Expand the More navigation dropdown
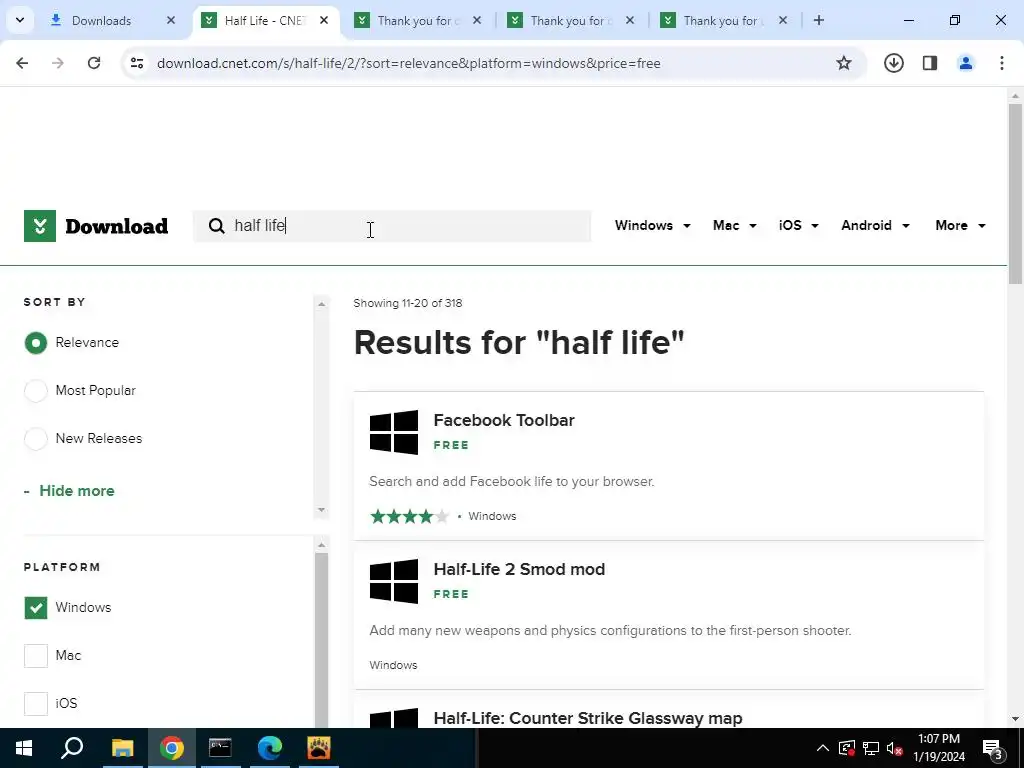 click(960, 225)
